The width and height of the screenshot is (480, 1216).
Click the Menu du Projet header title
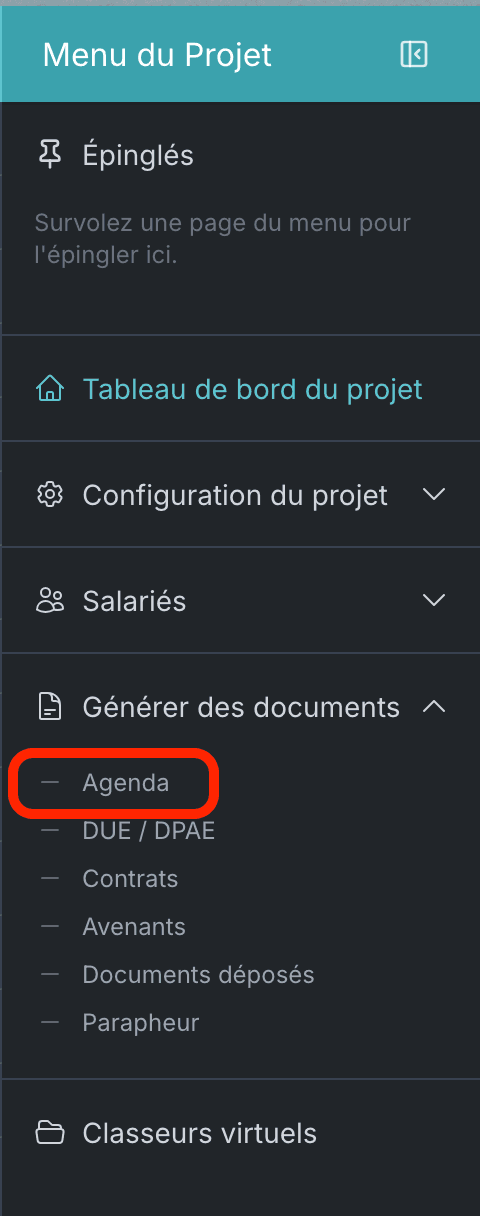[157, 54]
